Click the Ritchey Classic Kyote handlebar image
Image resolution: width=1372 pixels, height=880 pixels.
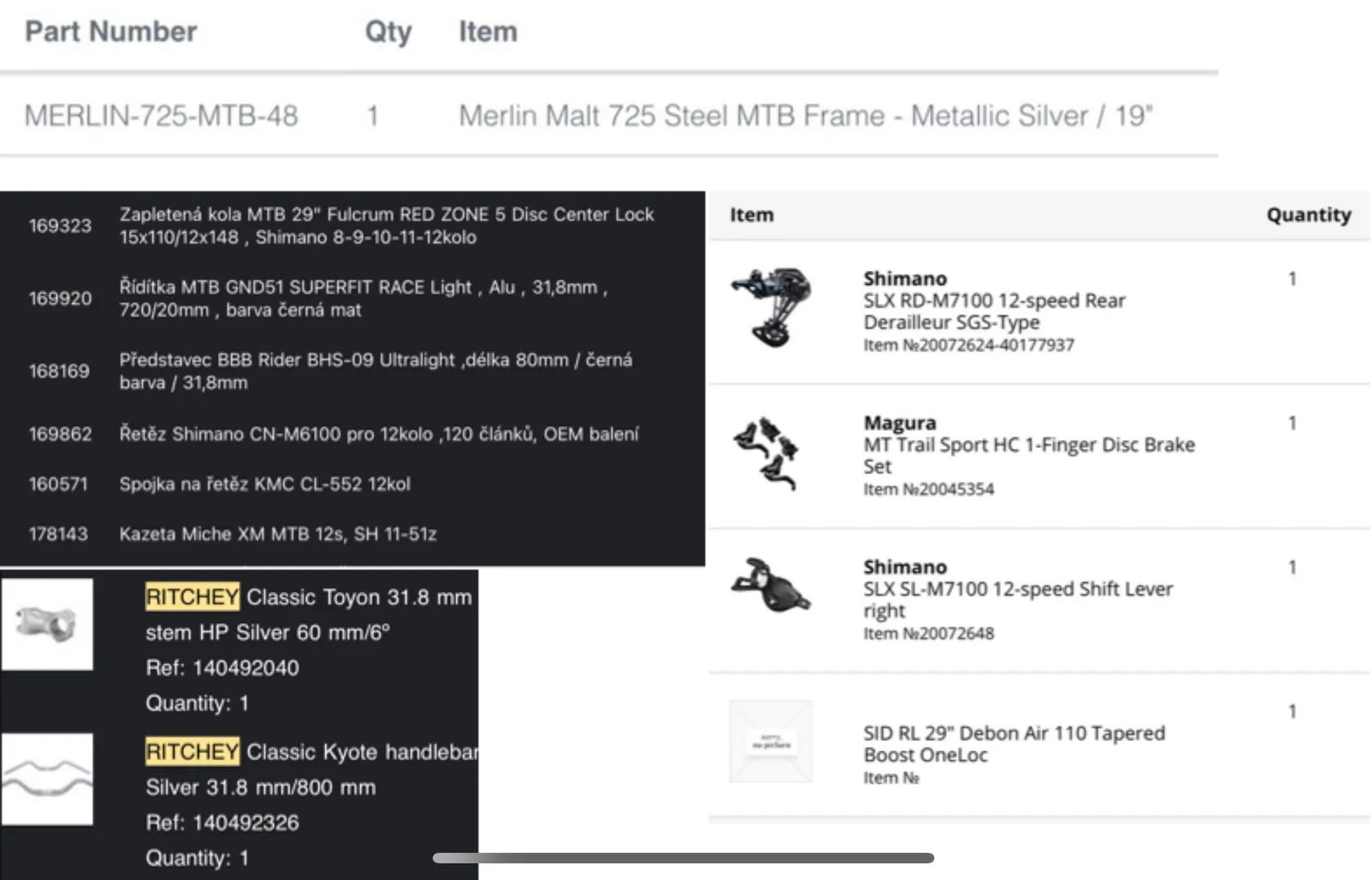pyautogui.click(x=47, y=779)
